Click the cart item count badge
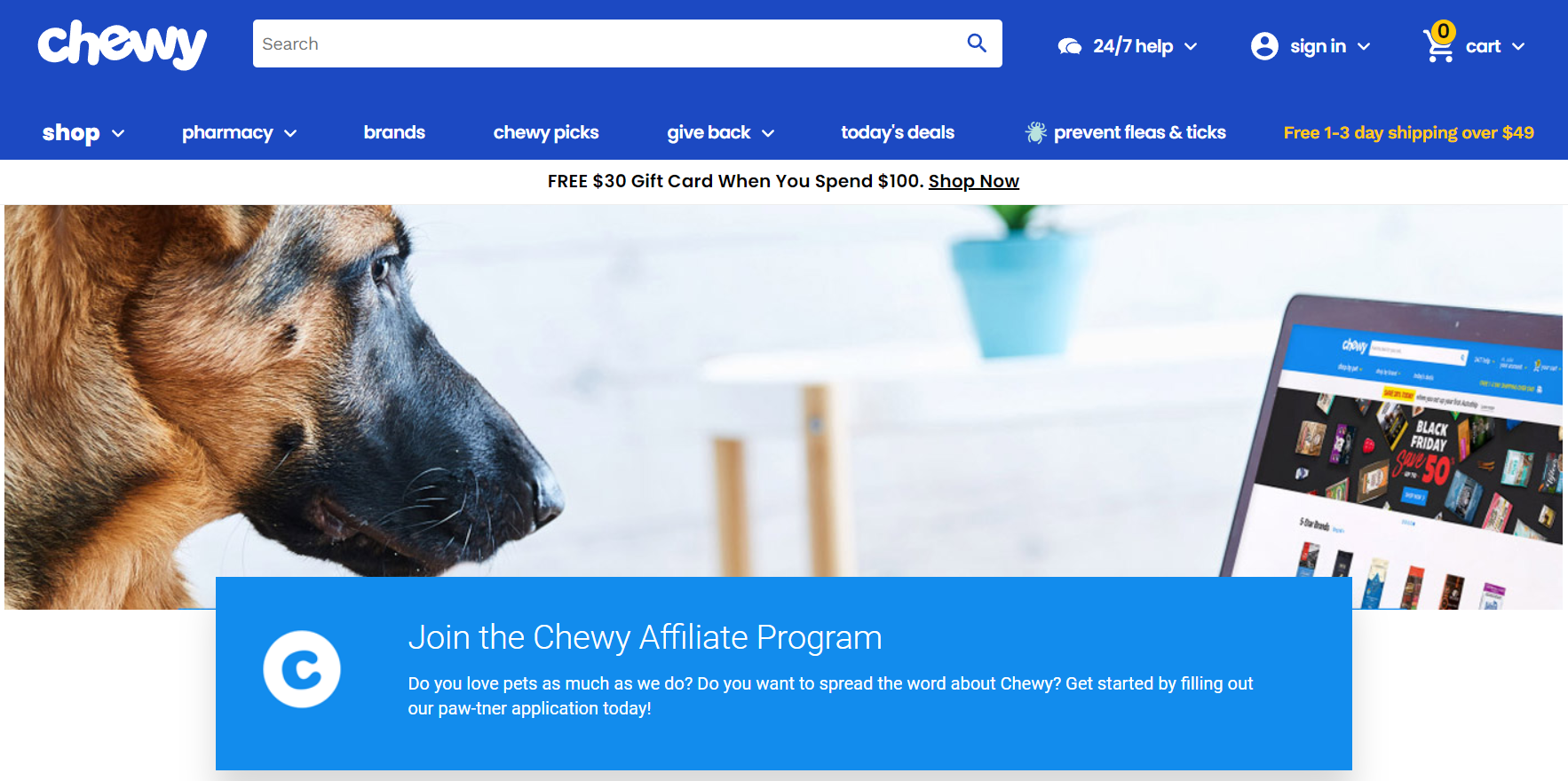The image size is (1568, 781). 1444,31
